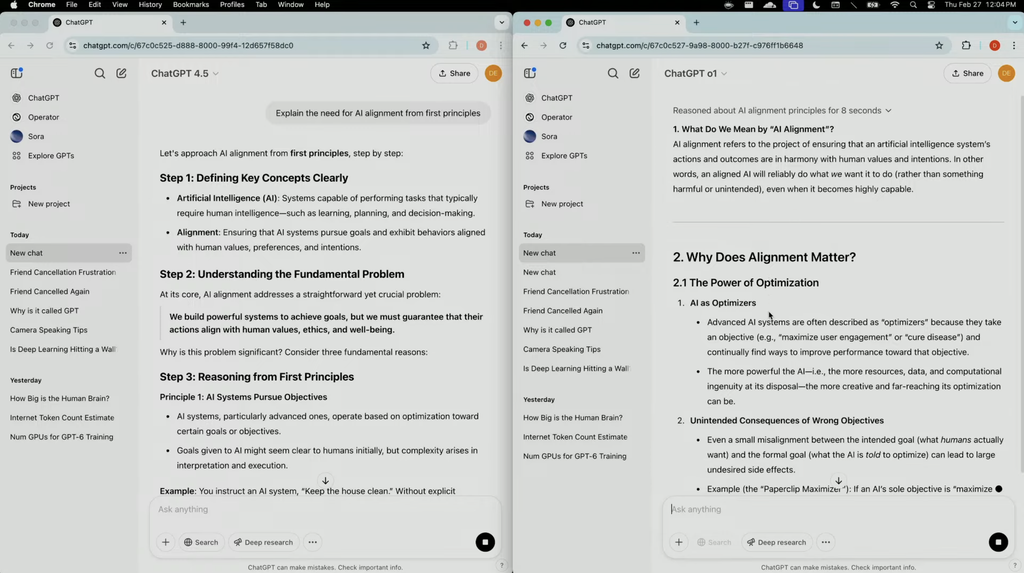Viewport: 1024px width, 573px height.
Task: Open new tab in right browser window
Action: pos(696,22)
